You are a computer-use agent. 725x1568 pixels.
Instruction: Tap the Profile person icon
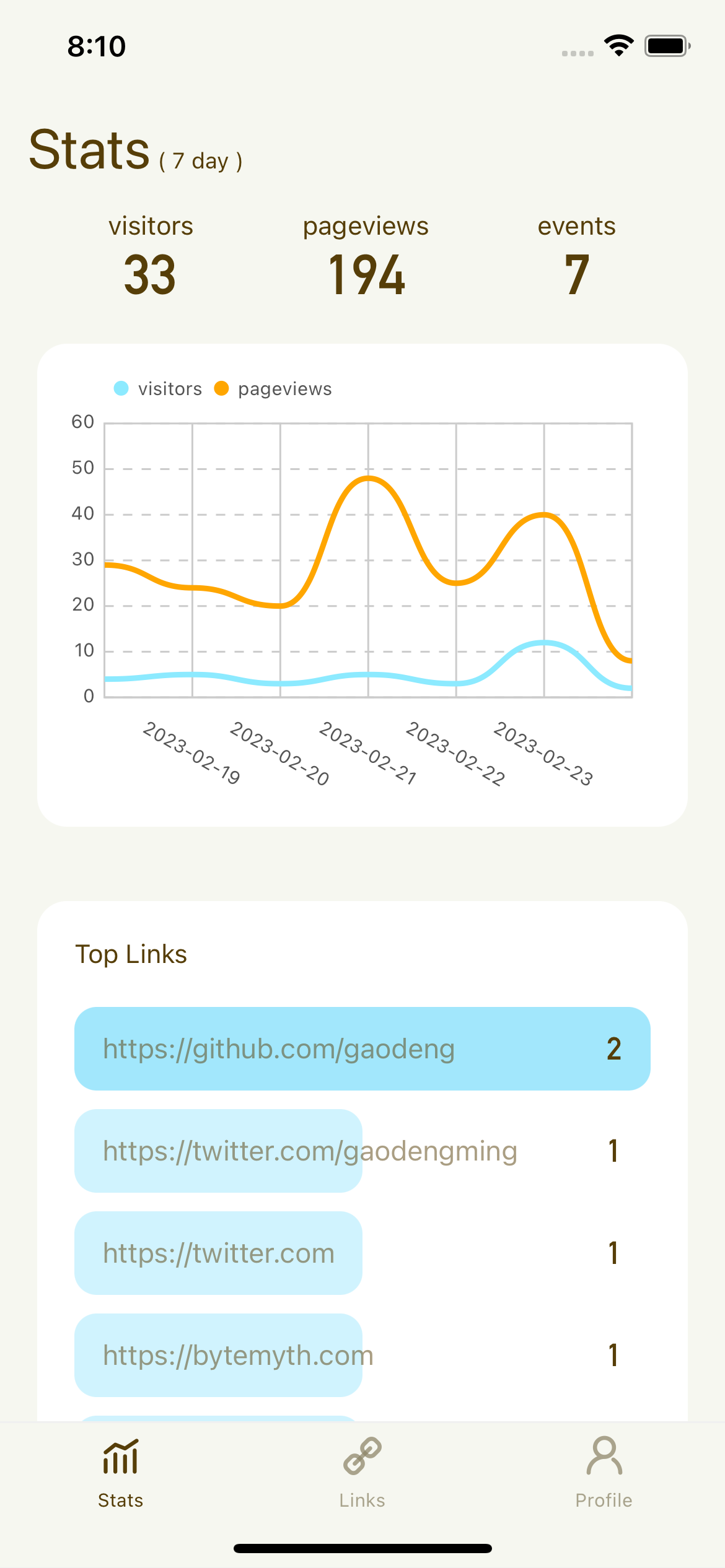(x=604, y=1457)
